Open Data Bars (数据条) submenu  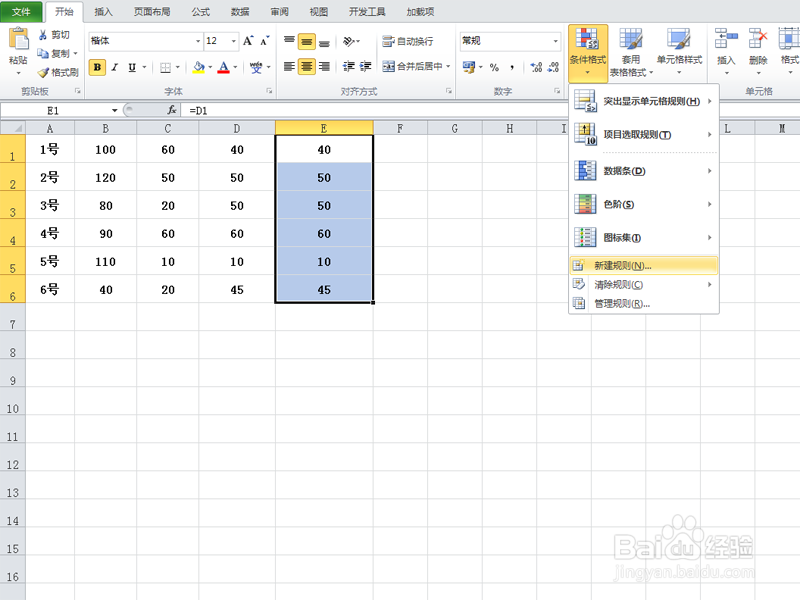(644, 171)
